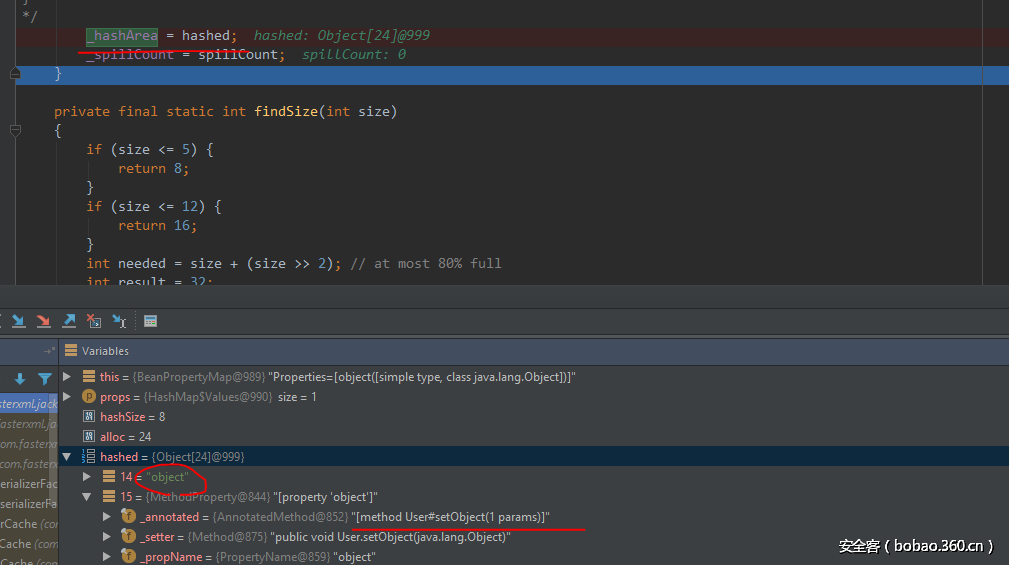This screenshot has width=1009, height=565.
Task: Expand array element 14 'object'
Action: point(87,477)
